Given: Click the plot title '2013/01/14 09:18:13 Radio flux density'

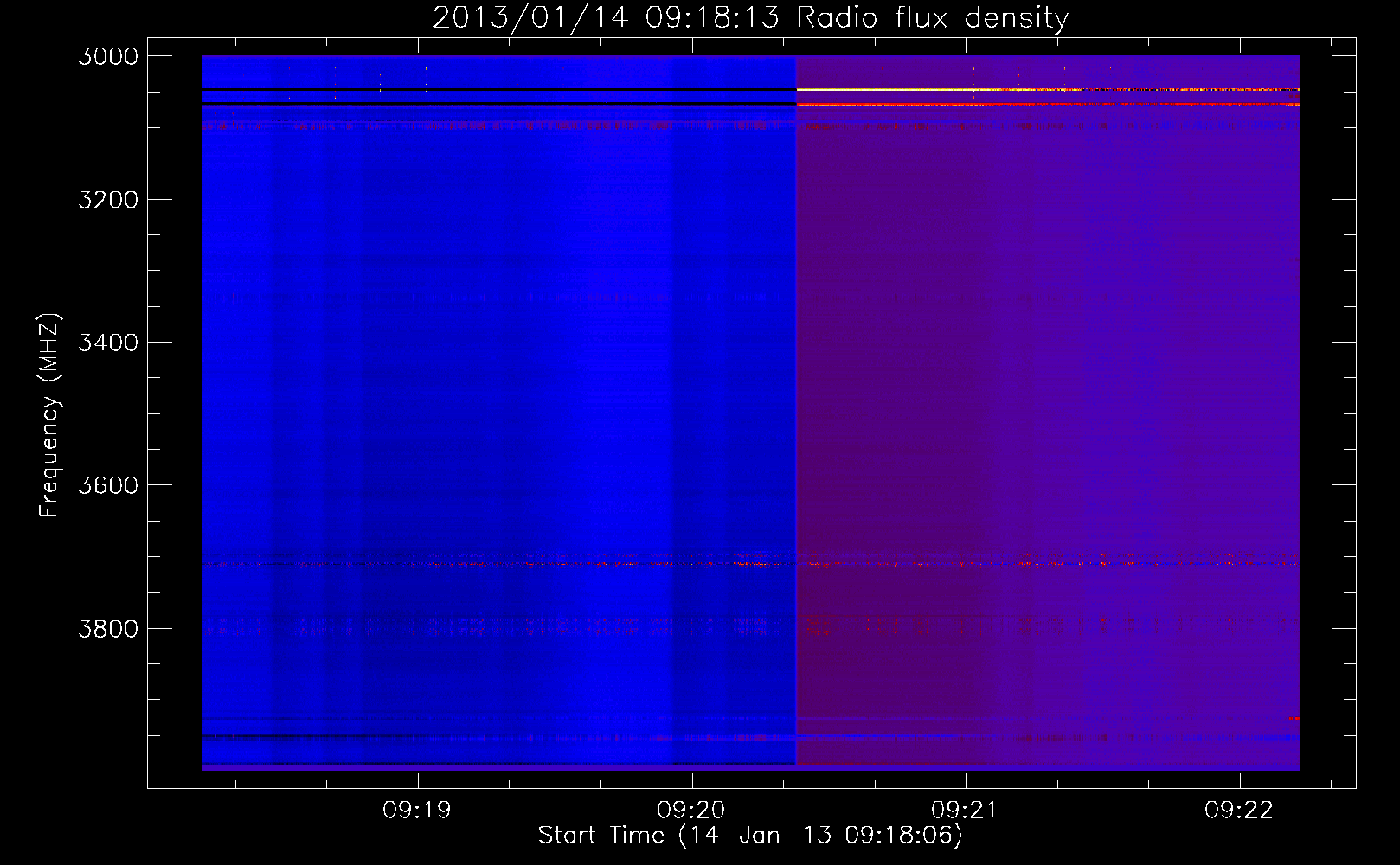Looking at the screenshot, I should tap(750, 17).
